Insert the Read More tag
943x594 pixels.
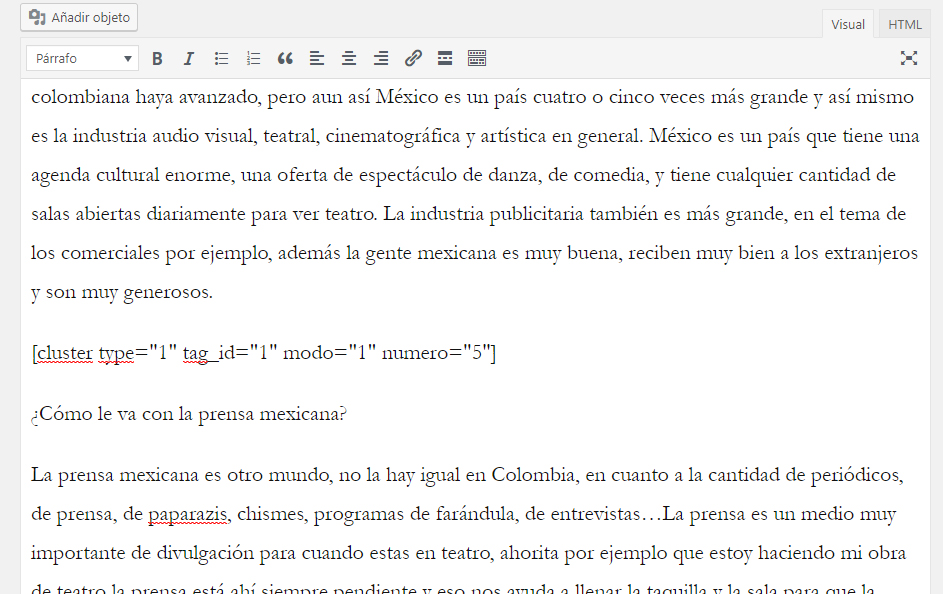click(x=445, y=58)
